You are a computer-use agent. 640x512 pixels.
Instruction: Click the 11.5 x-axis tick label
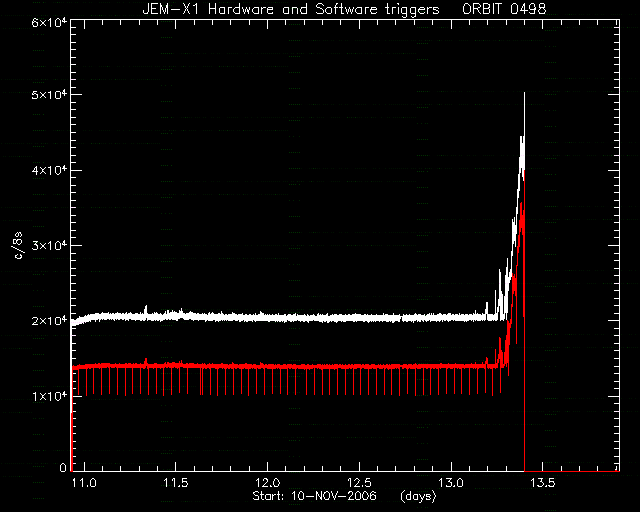[x=176, y=483]
